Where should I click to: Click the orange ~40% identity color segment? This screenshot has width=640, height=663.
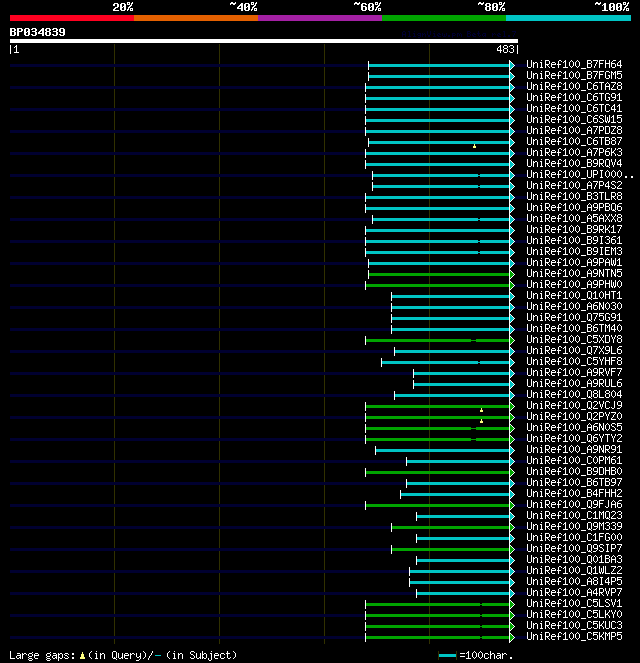point(196,18)
